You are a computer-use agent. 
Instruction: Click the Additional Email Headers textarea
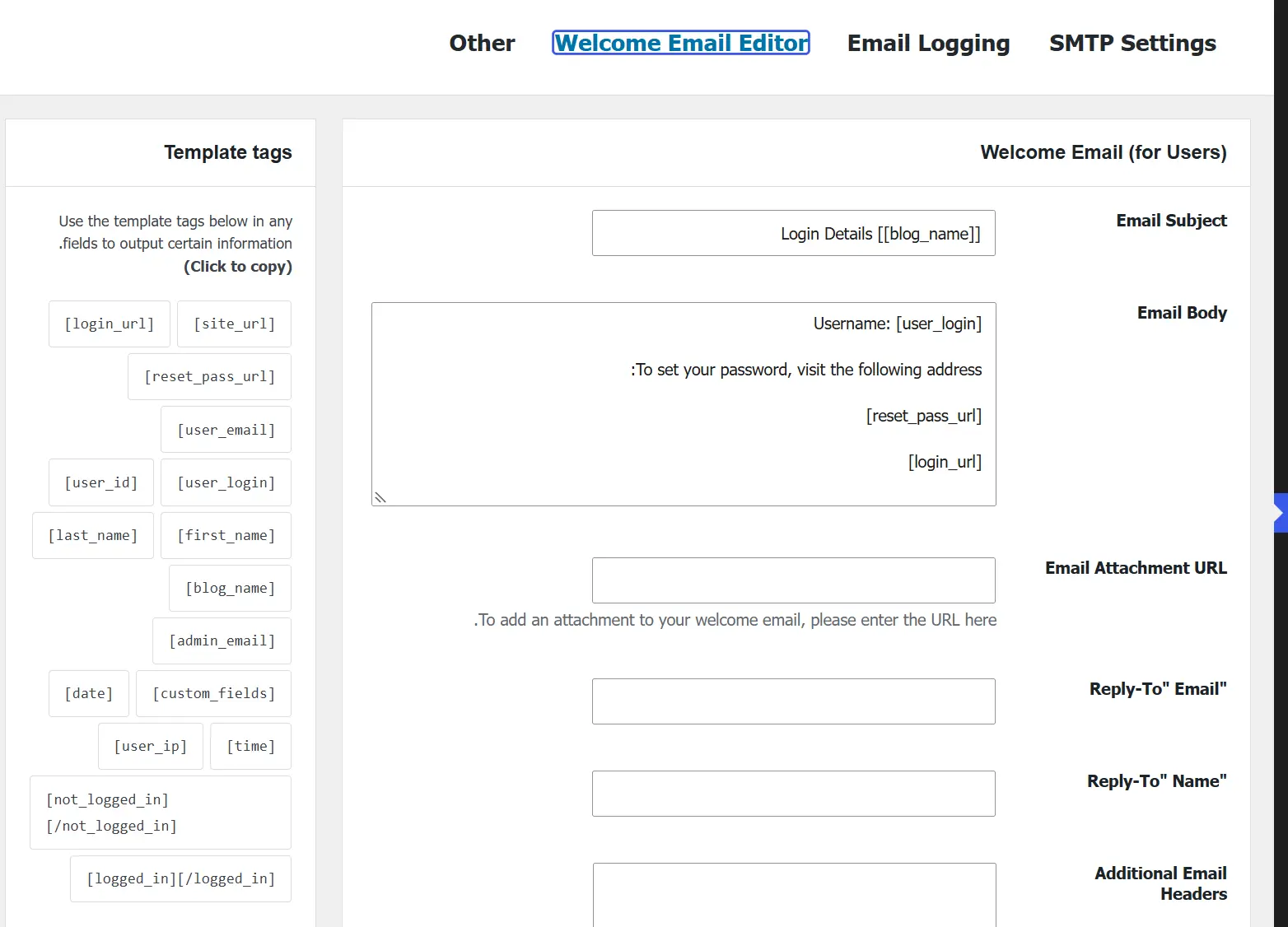795,895
